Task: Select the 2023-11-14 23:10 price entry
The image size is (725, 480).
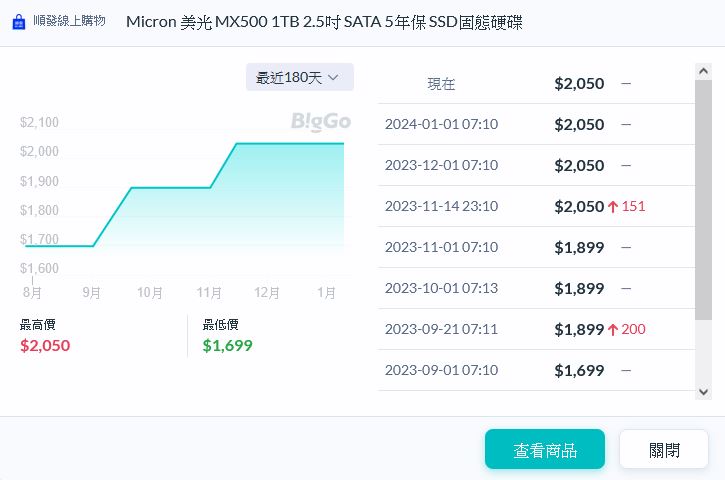Action: click(535, 206)
